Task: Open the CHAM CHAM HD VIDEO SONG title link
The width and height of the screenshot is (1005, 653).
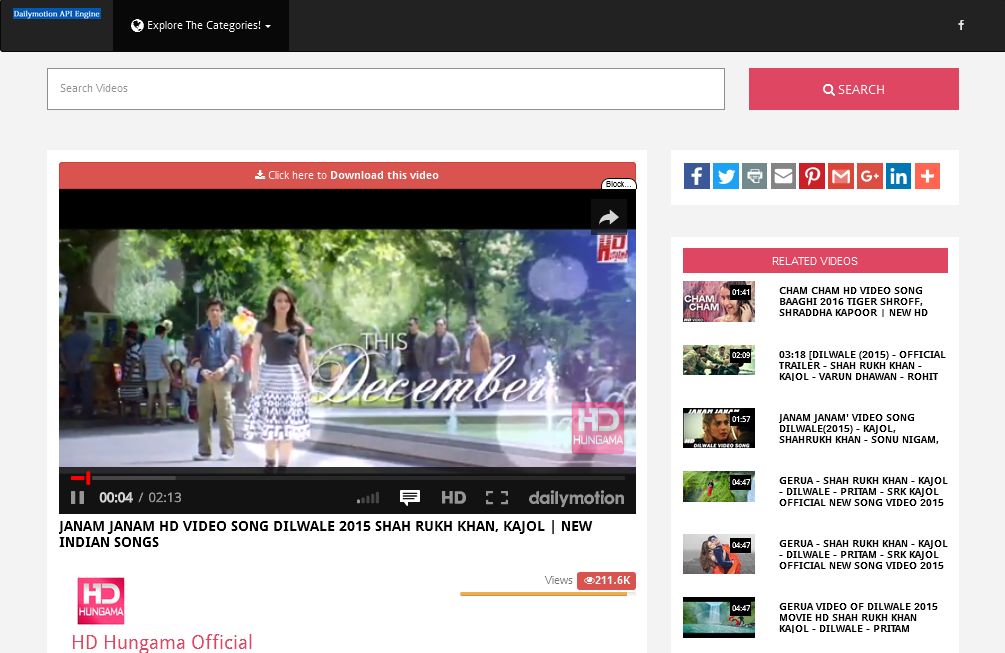Action: click(x=853, y=302)
